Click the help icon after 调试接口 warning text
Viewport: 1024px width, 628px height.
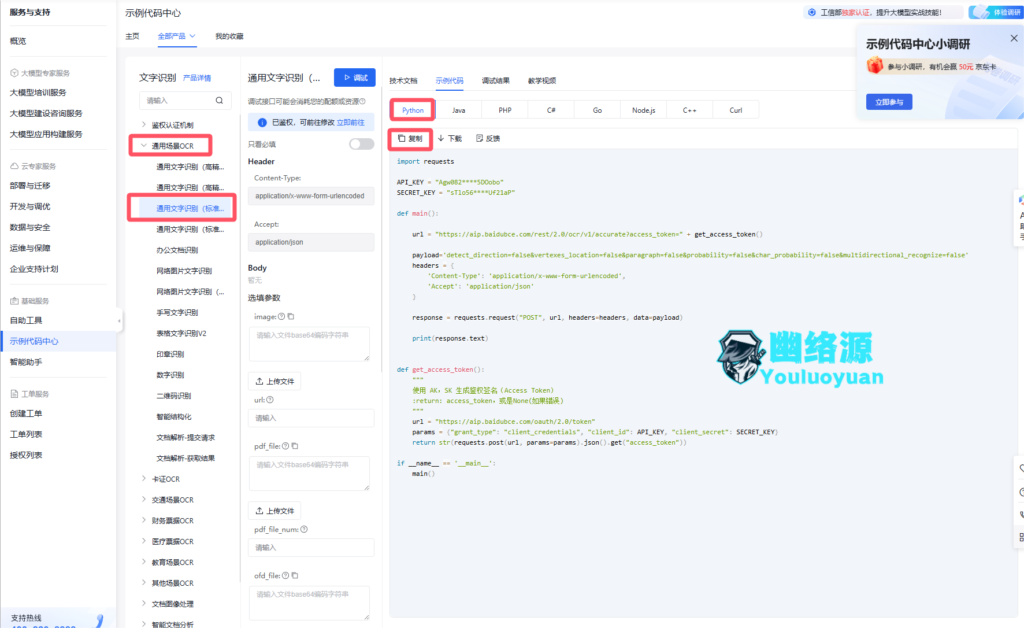362,101
